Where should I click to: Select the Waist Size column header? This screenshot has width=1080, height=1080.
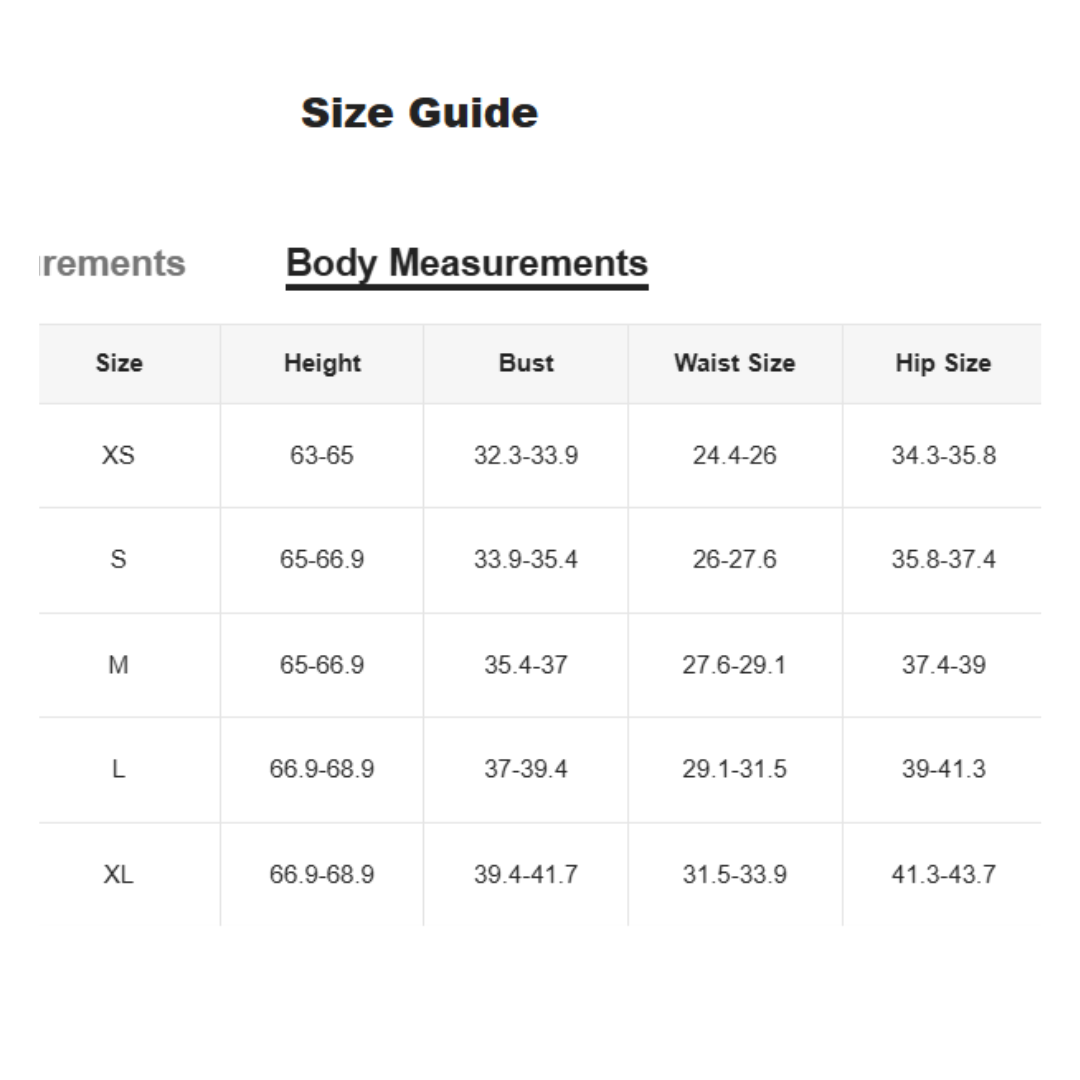(x=734, y=363)
